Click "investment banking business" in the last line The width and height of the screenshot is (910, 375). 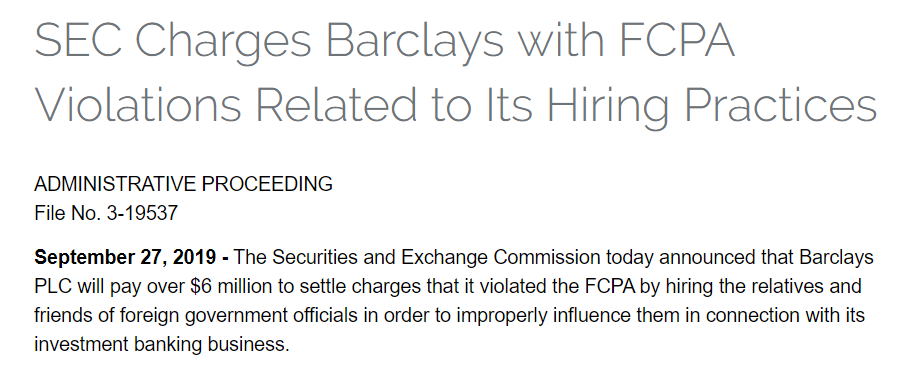coord(161,345)
